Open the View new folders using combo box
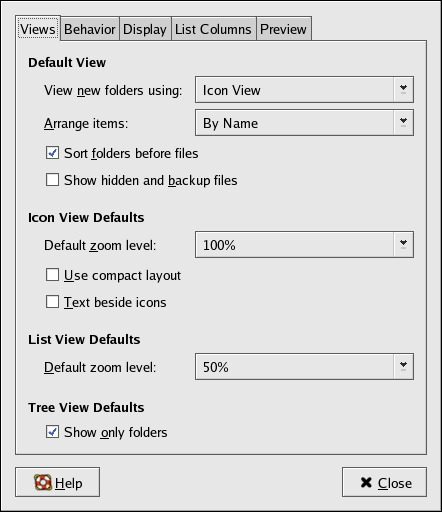This screenshot has height=512, width=442. 304,89
